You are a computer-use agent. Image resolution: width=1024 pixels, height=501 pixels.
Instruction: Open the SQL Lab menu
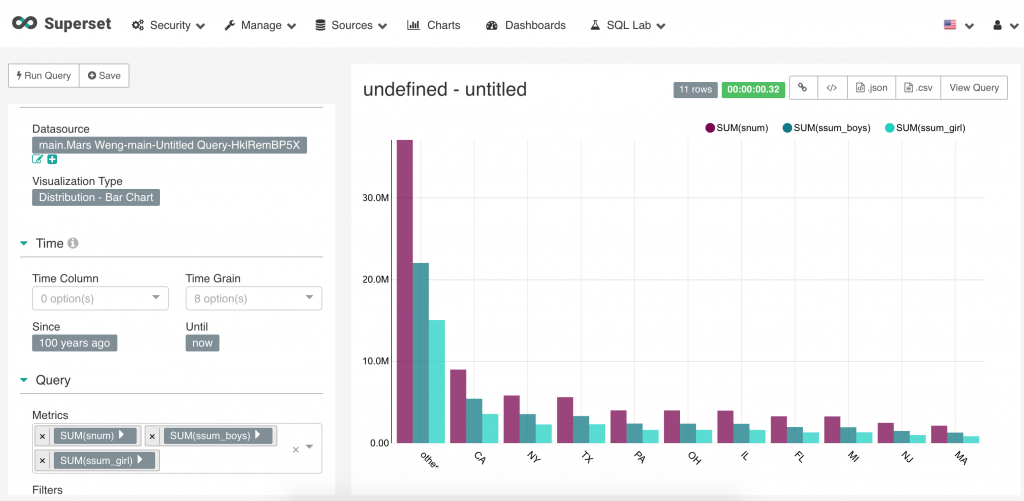click(x=628, y=25)
